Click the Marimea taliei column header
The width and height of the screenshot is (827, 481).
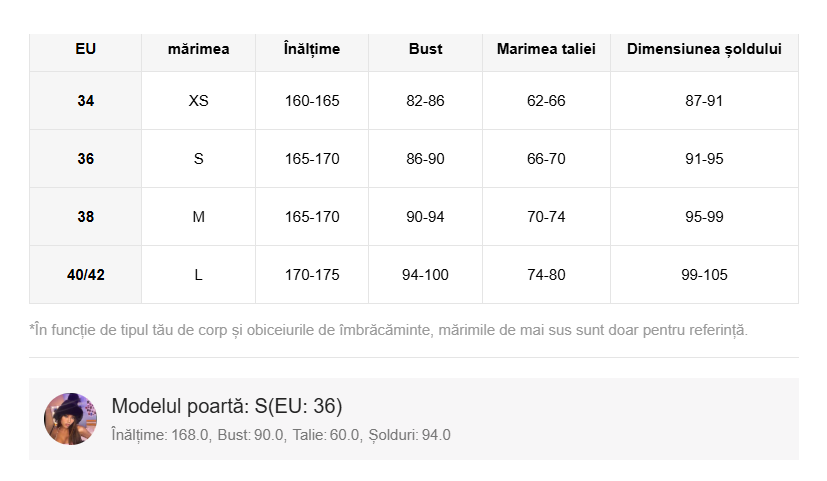(x=546, y=49)
